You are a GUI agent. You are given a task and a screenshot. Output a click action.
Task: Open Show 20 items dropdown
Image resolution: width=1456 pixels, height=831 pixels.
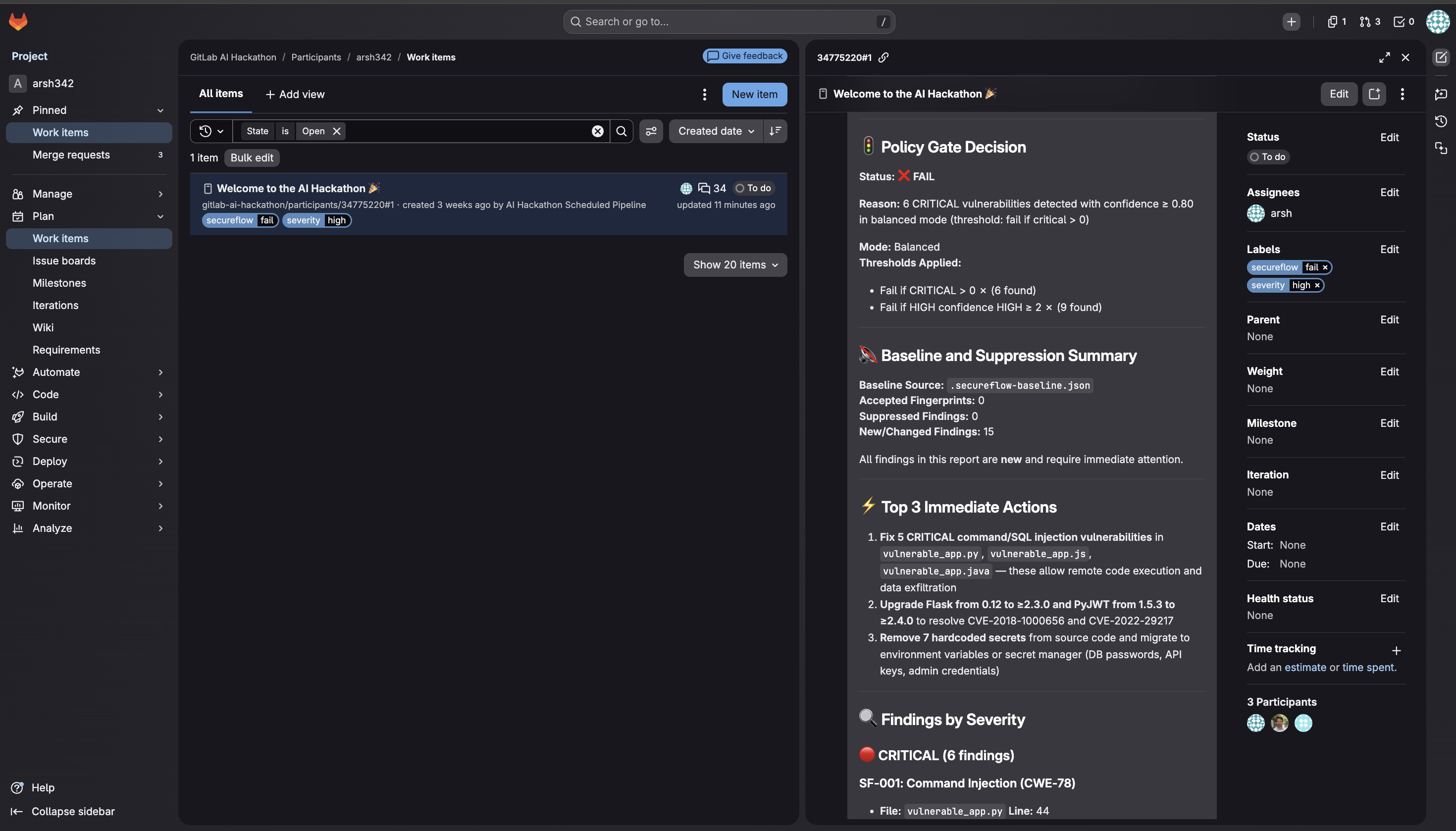(x=735, y=265)
